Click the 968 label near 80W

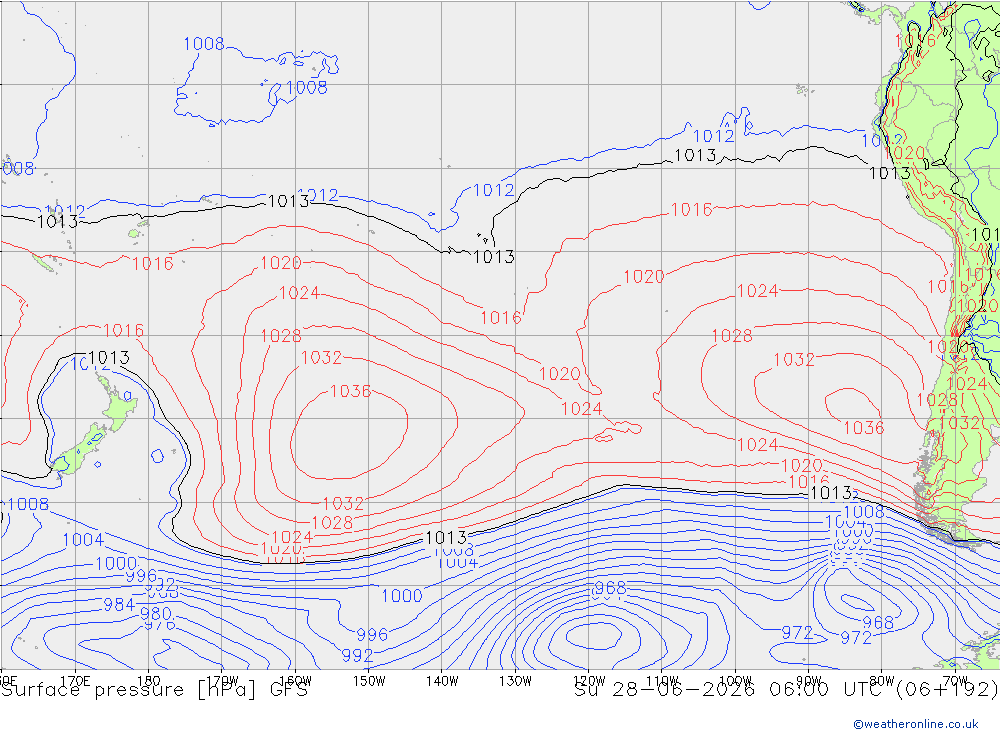[878, 623]
